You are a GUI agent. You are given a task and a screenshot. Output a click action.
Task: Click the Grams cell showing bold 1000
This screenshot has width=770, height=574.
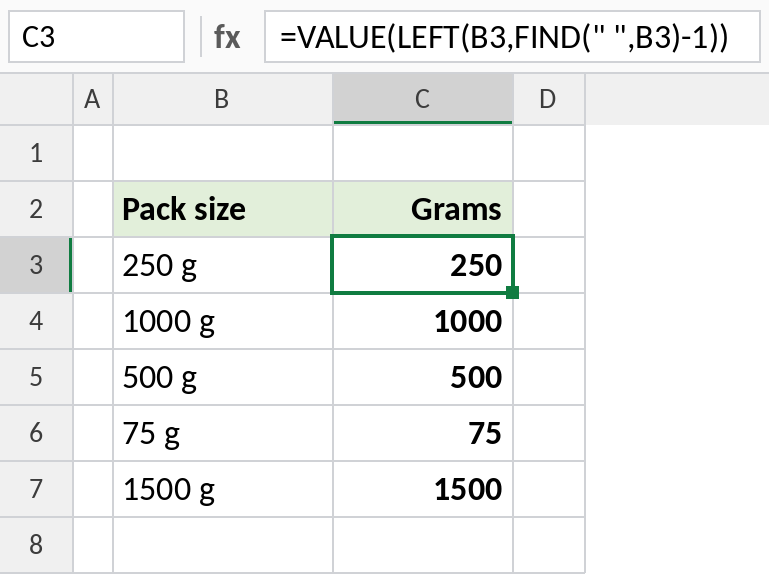pyautogui.click(x=423, y=321)
